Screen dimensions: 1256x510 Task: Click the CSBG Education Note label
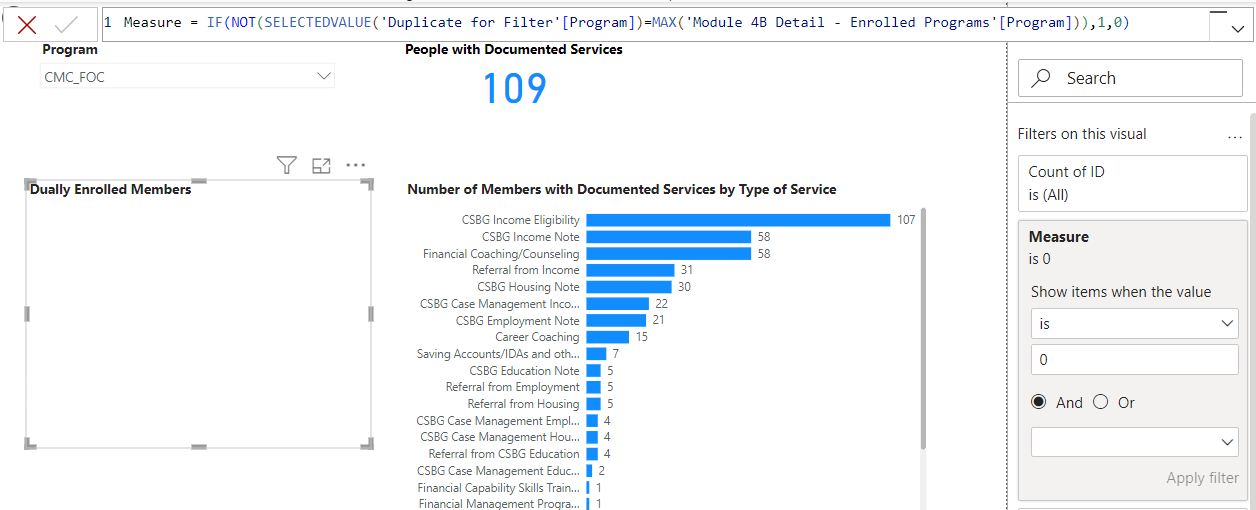524,371
